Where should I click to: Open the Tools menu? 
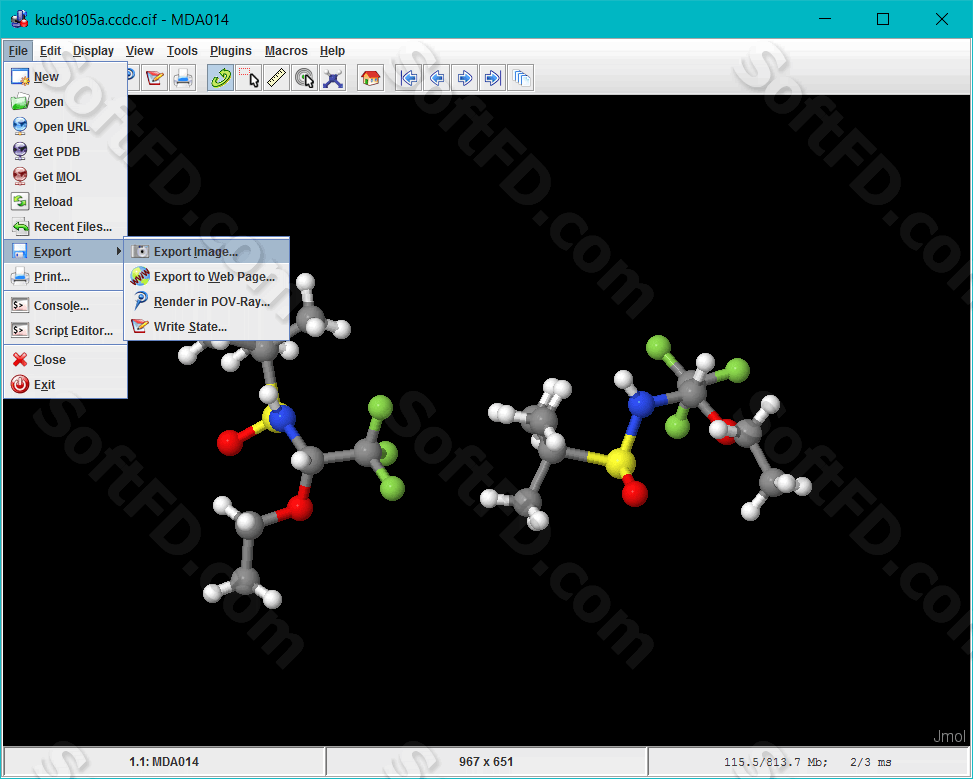tap(182, 51)
